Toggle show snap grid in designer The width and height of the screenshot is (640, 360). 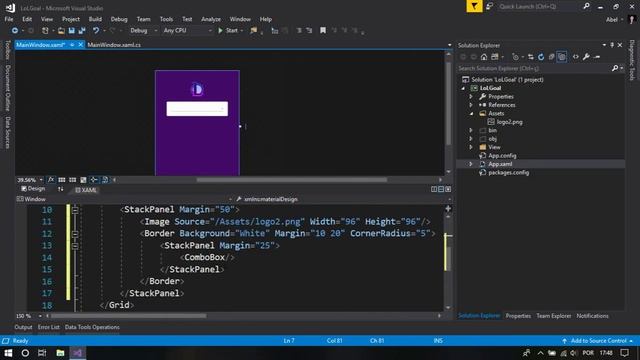pos(62,180)
